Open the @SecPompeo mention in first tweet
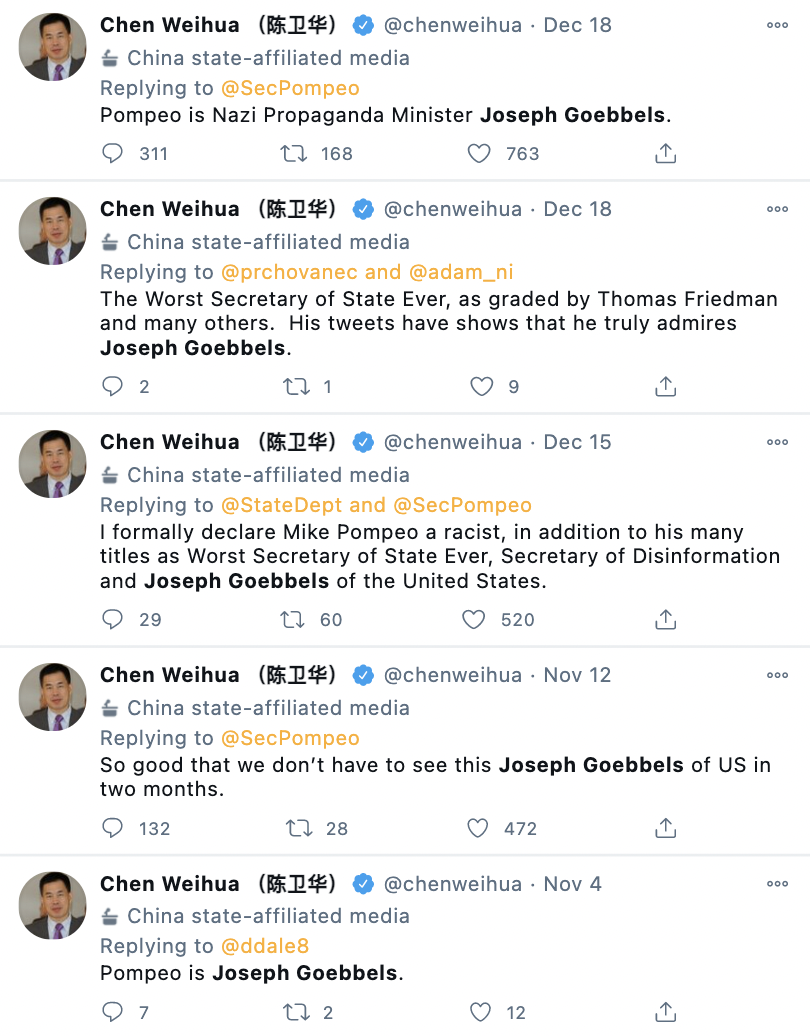 (x=289, y=88)
